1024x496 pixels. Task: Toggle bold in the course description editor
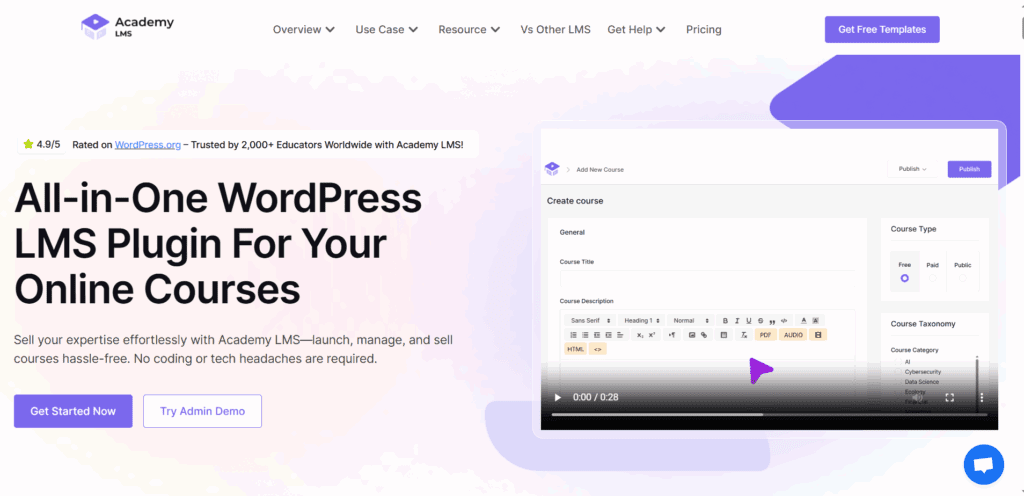(725, 320)
